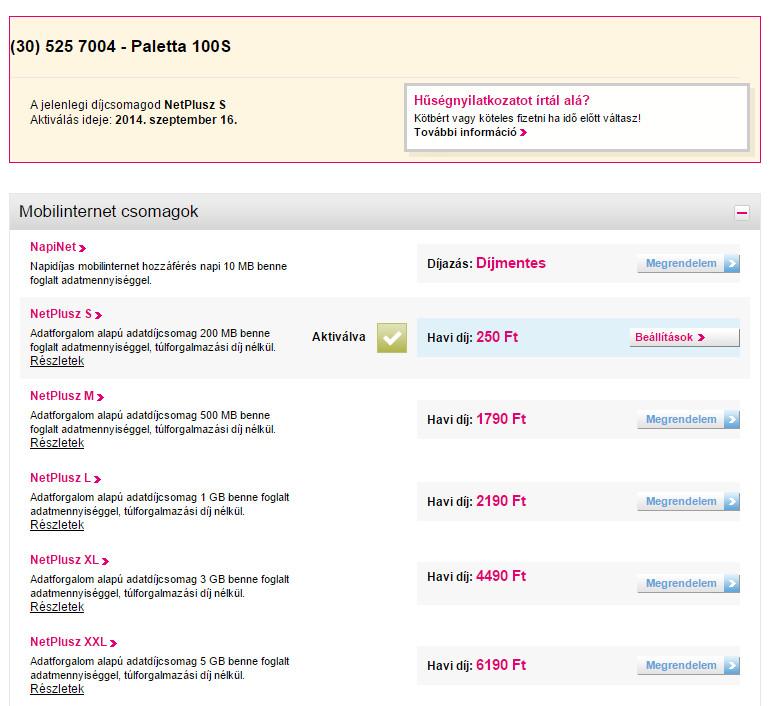Screen dimensions: 771x706
Task: Click the Mobilinternet csomagok header title
Action: click(109, 211)
